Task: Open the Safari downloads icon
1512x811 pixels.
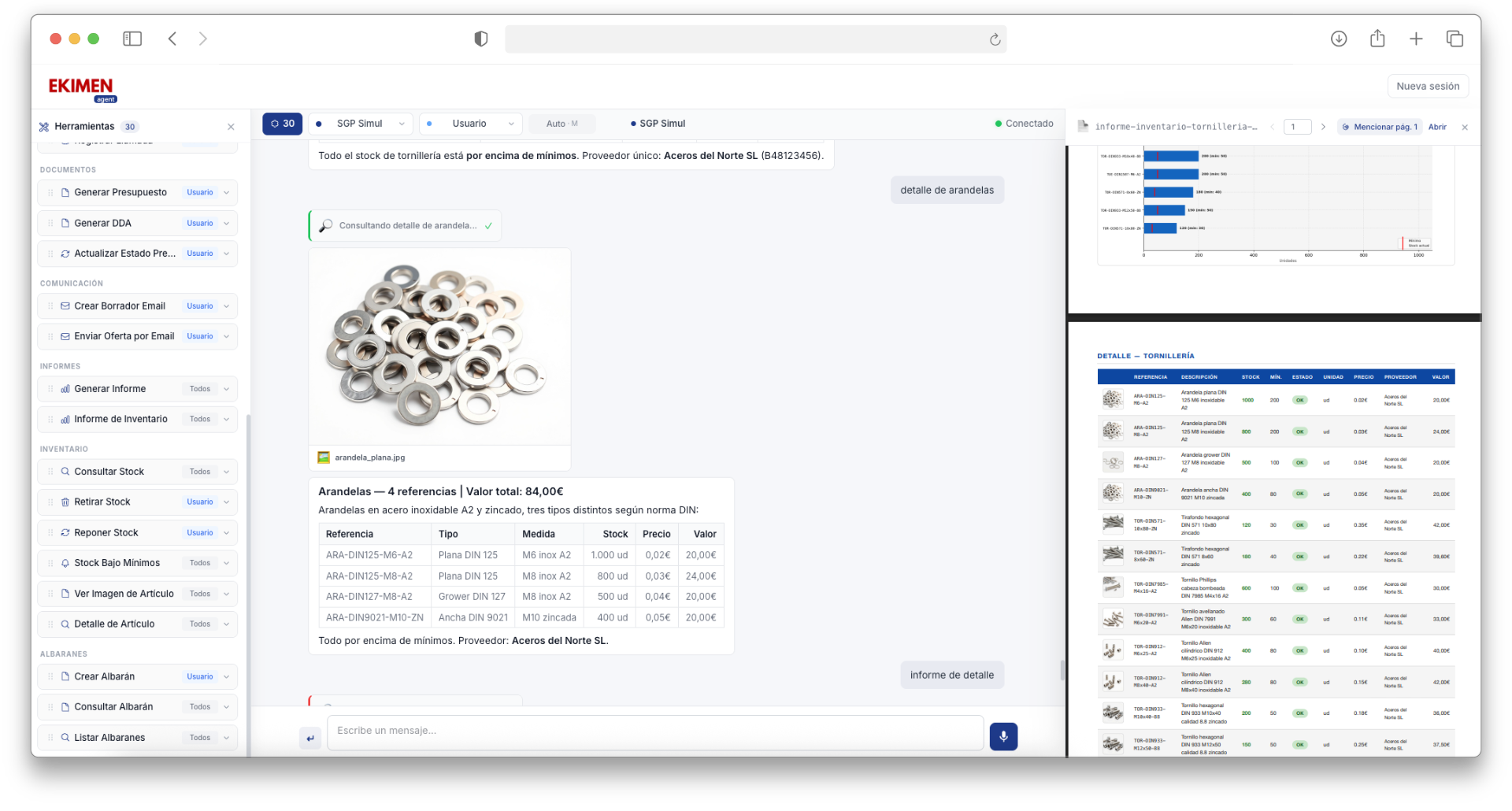Action: [1338, 39]
